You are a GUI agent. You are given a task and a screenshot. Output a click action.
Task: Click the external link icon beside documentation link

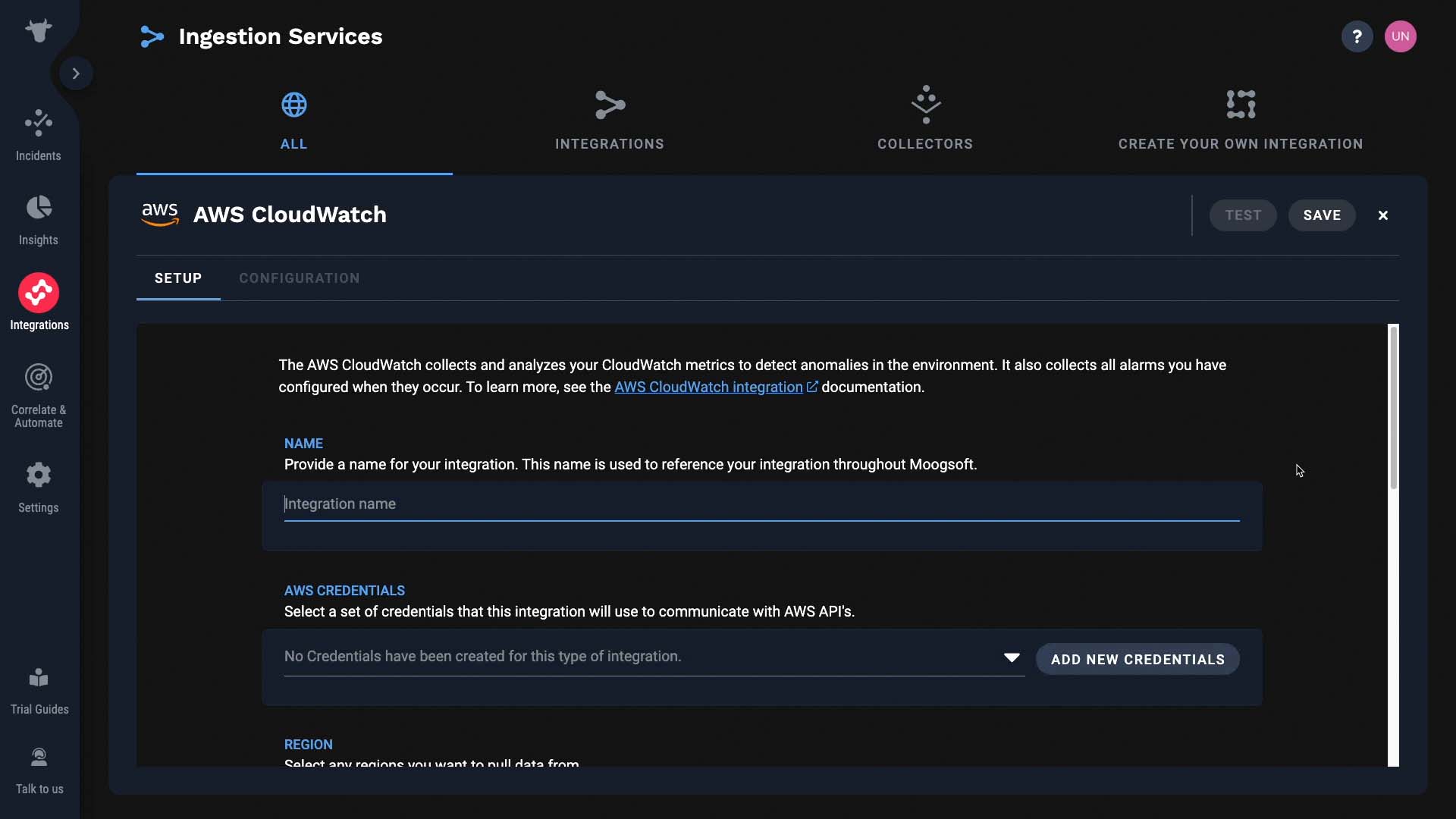tap(812, 387)
